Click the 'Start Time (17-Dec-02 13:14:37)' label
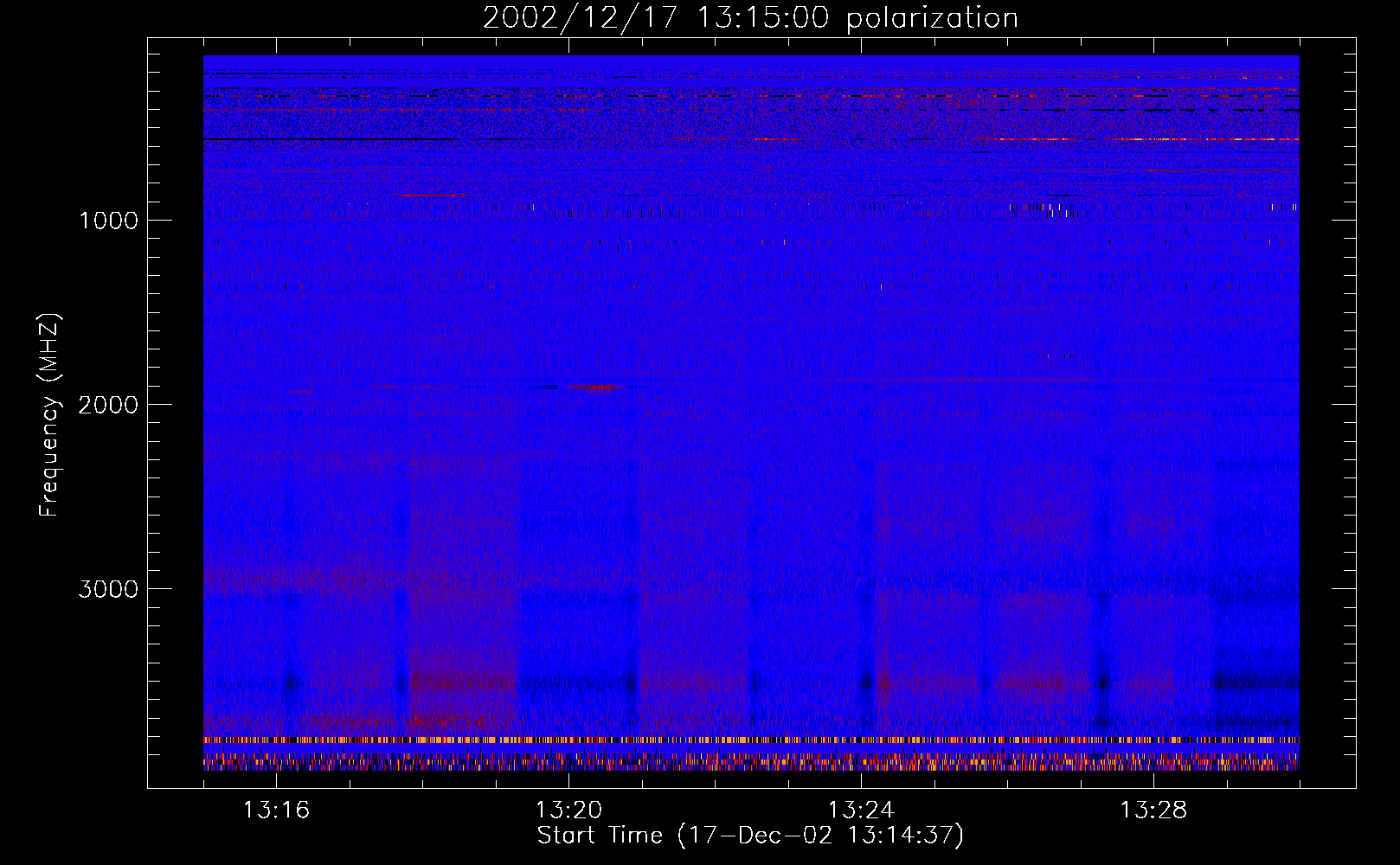The height and width of the screenshot is (865, 1400). tap(750, 836)
